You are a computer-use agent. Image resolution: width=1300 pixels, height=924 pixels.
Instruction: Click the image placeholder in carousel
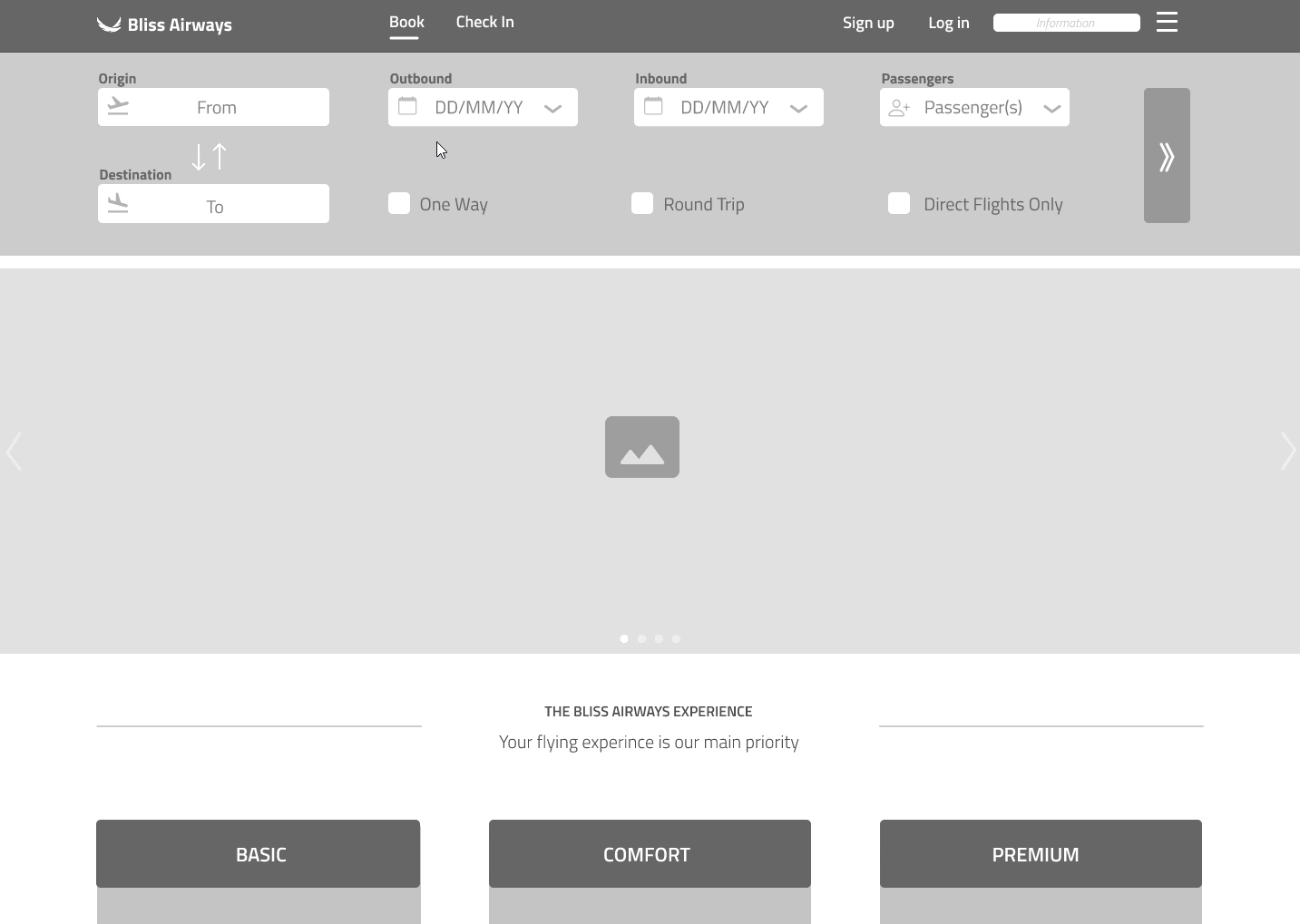[642, 447]
